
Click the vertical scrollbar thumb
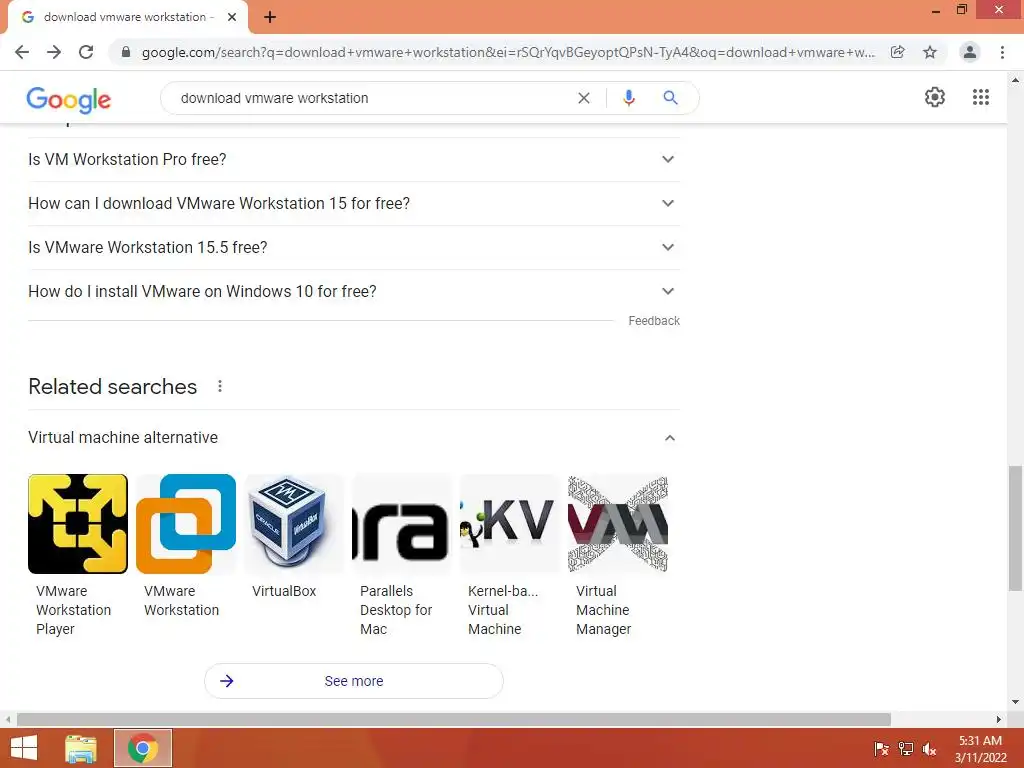tap(1015, 528)
